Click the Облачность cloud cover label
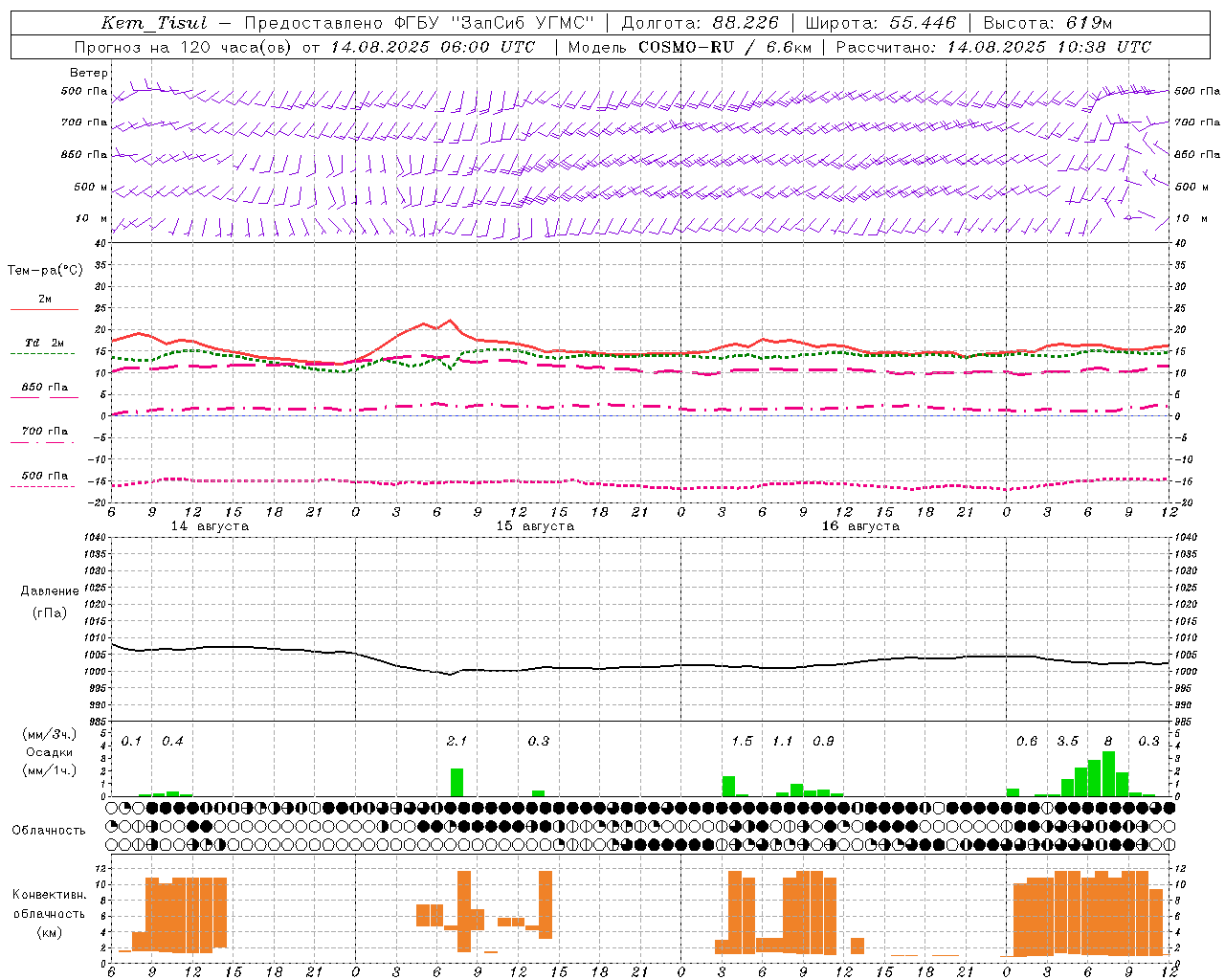The height and width of the screenshot is (980, 1225). [49, 831]
